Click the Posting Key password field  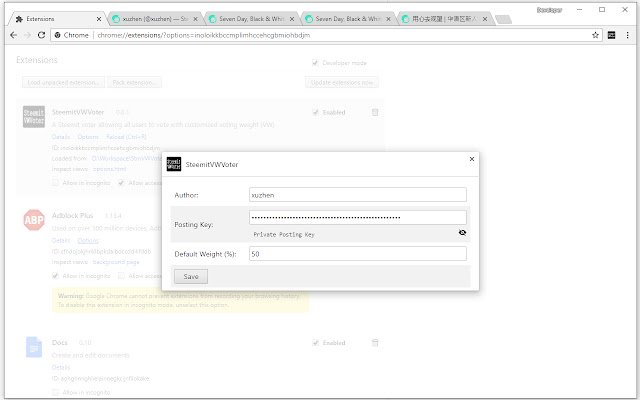coord(358,217)
